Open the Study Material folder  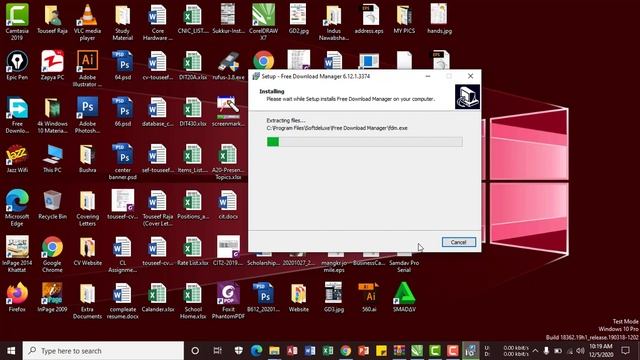click(x=122, y=22)
